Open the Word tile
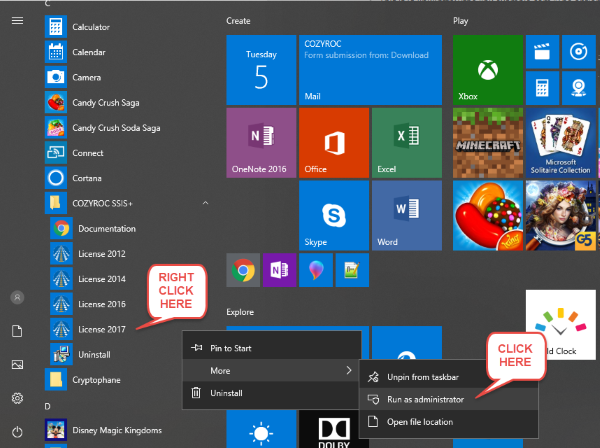The height and width of the screenshot is (448, 600). point(407,215)
